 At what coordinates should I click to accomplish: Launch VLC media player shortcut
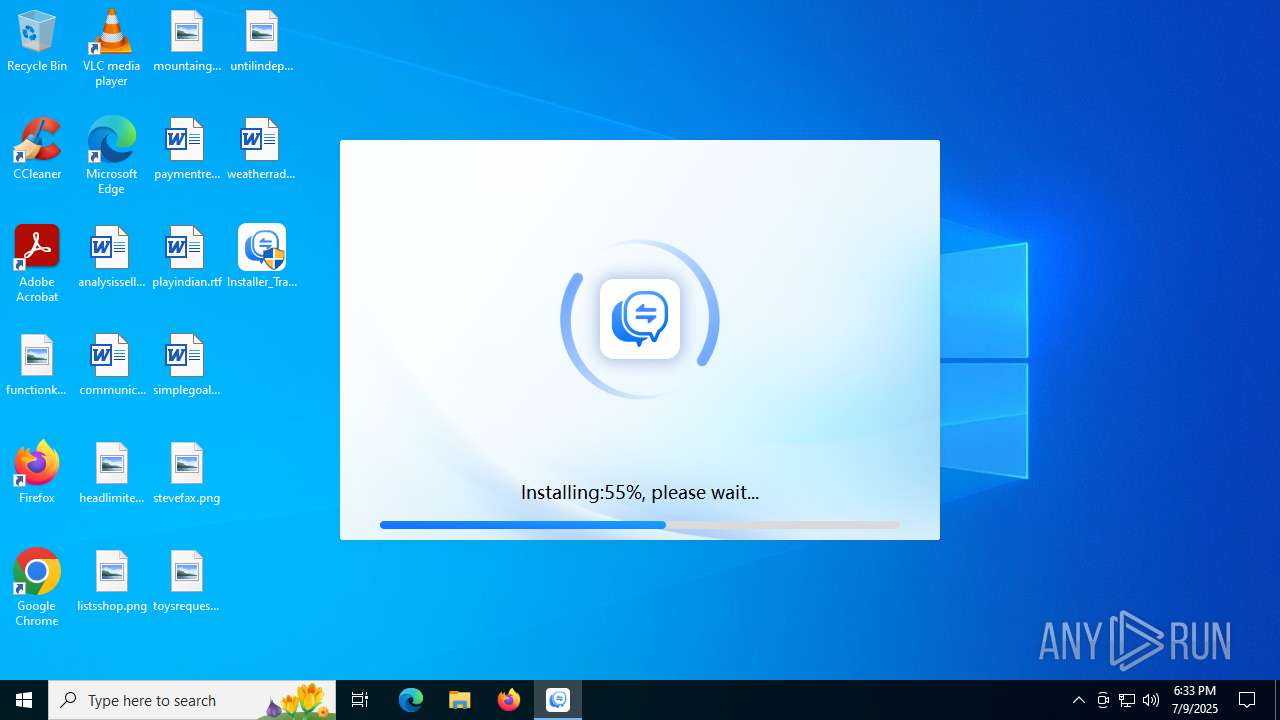click(x=111, y=48)
